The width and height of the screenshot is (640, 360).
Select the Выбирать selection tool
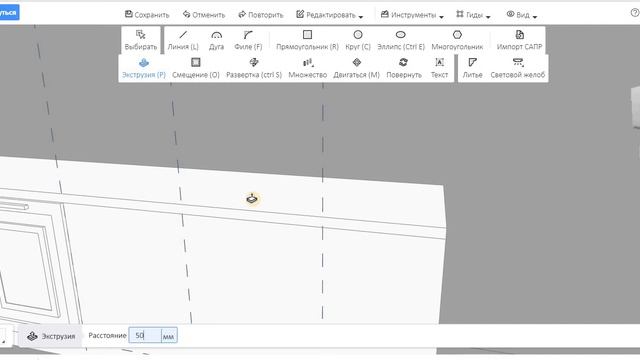click(x=141, y=40)
